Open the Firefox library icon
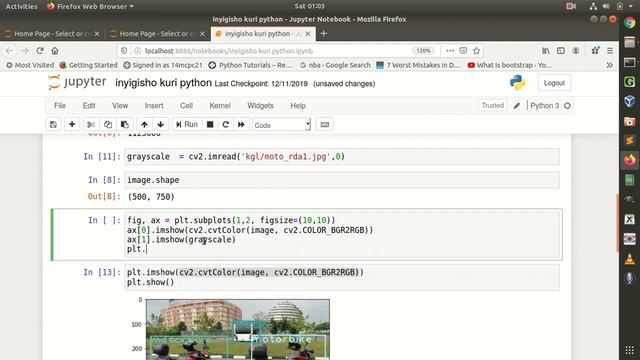 (x=546, y=51)
